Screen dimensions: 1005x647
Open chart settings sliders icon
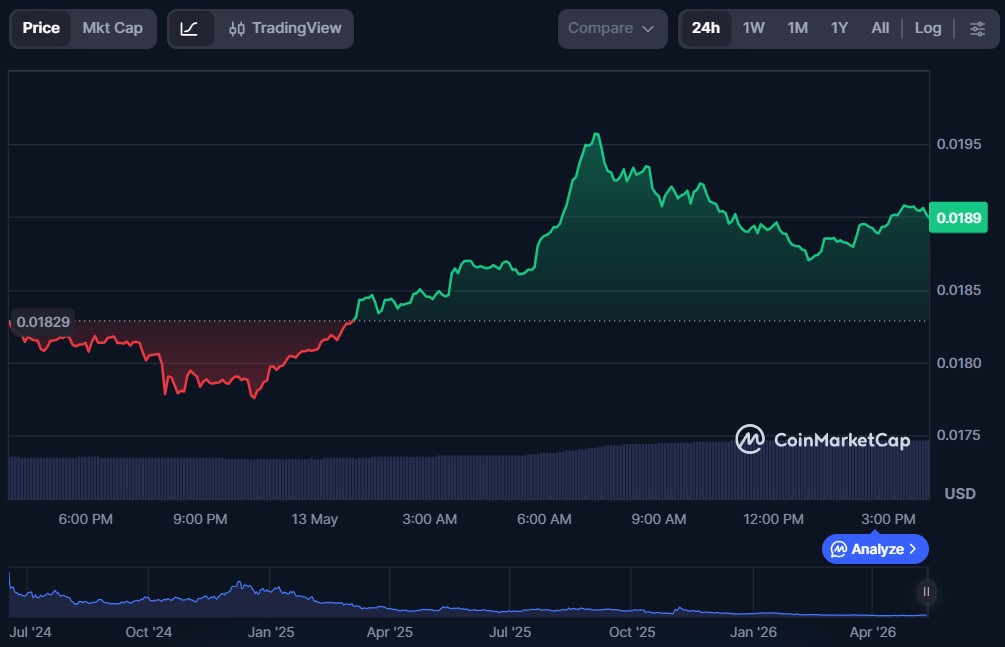[977, 29]
